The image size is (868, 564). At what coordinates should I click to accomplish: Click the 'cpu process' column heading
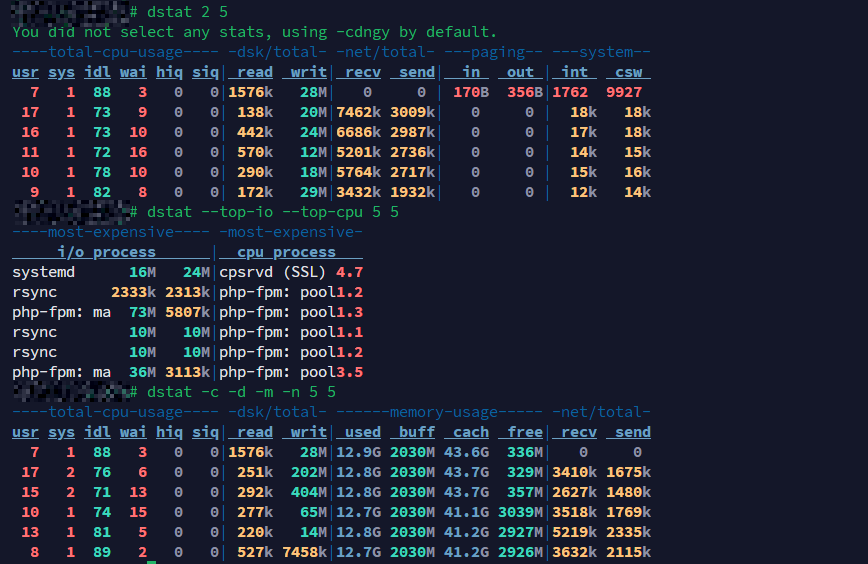point(286,252)
